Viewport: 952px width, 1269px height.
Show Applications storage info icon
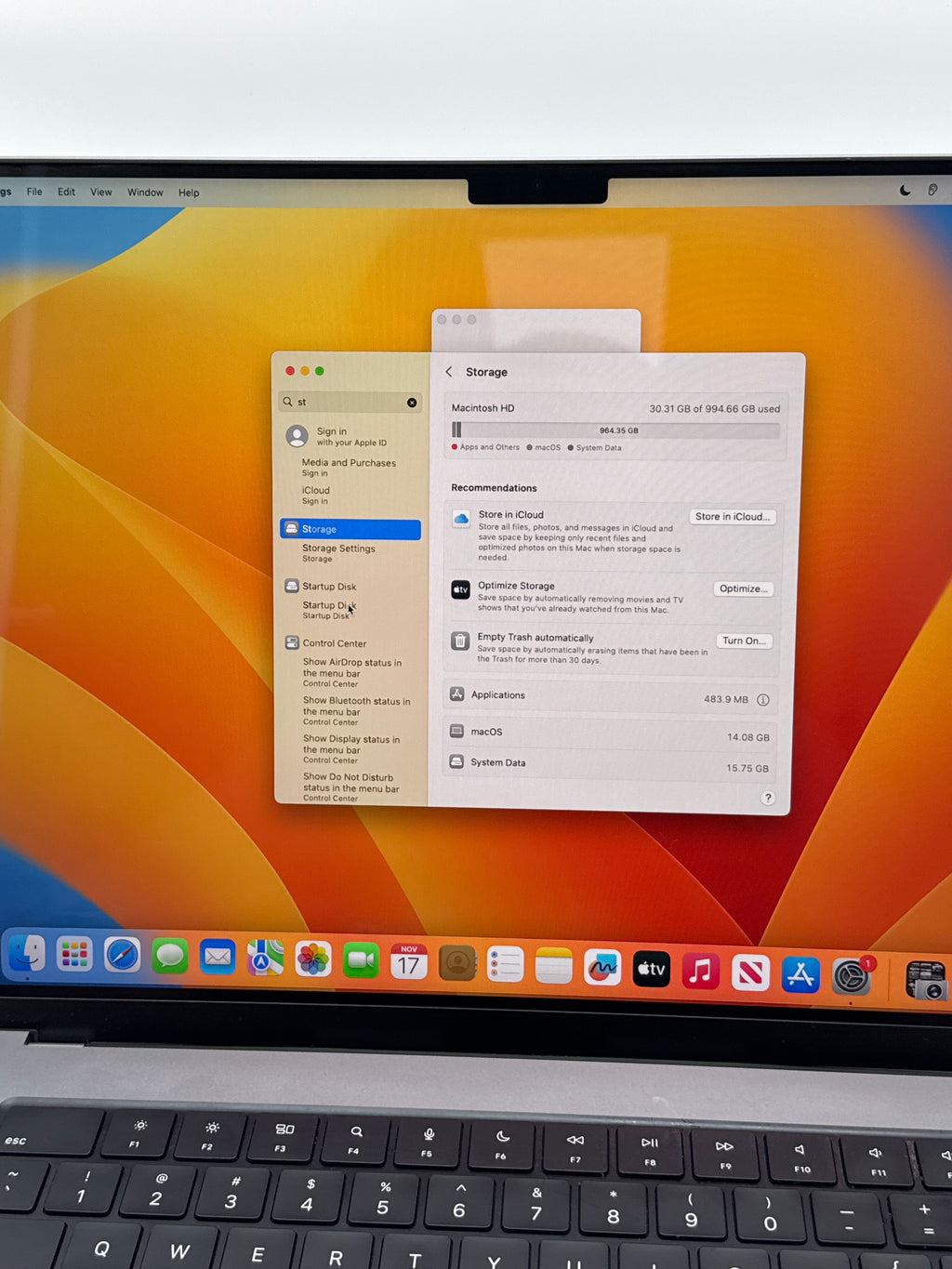click(763, 699)
